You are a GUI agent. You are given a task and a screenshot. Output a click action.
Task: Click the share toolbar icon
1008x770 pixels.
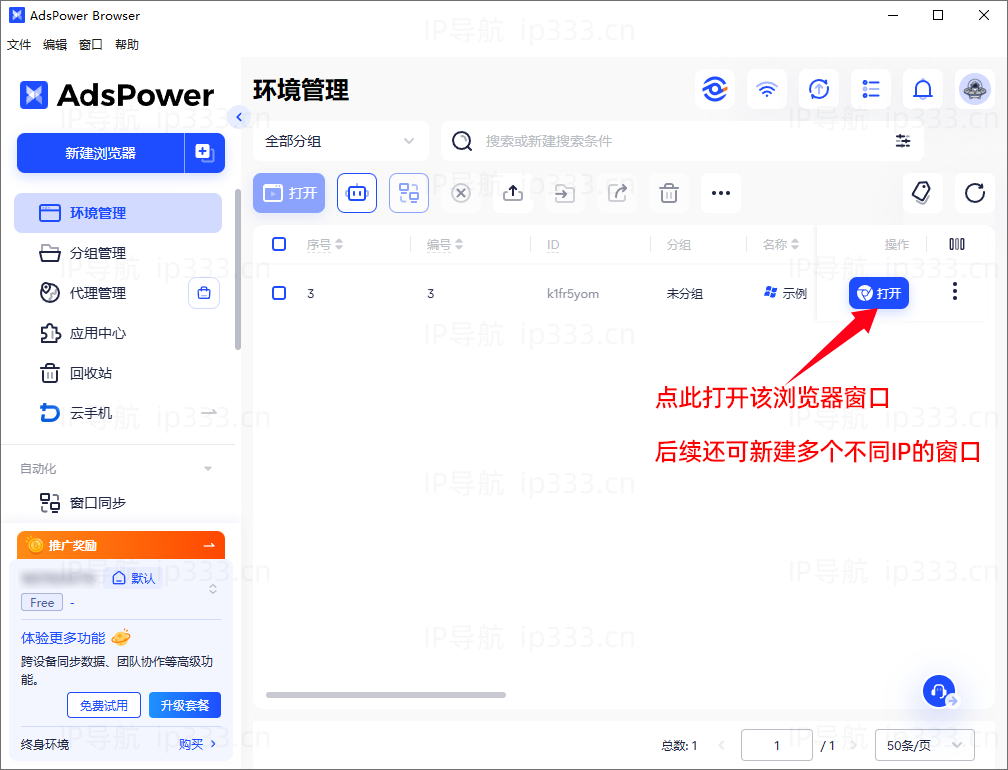point(617,193)
